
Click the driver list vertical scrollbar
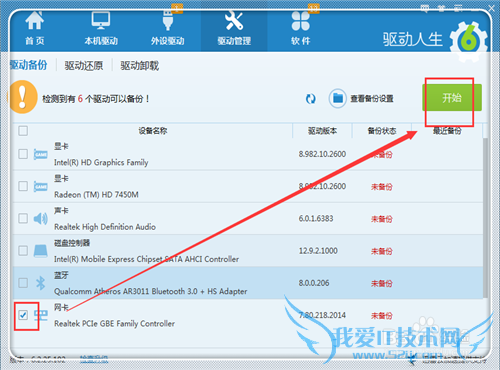tap(486, 217)
